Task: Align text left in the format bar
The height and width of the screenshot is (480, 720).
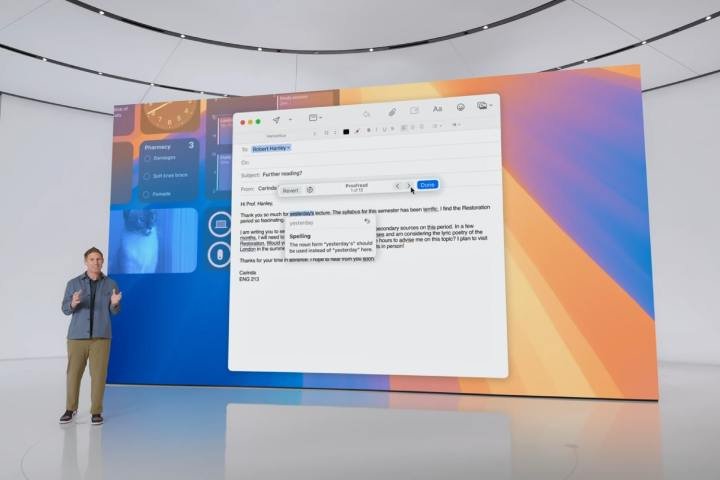Action: coord(404,128)
